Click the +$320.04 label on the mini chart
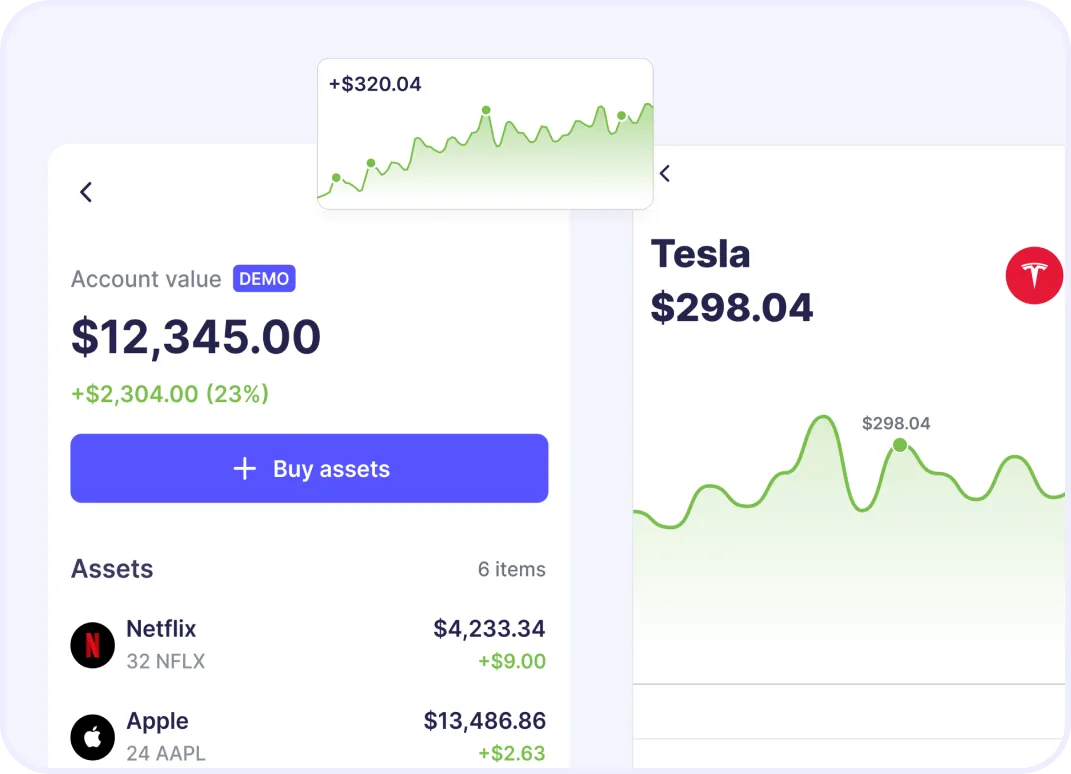This screenshot has width=1071, height=774. coord(375,84)
